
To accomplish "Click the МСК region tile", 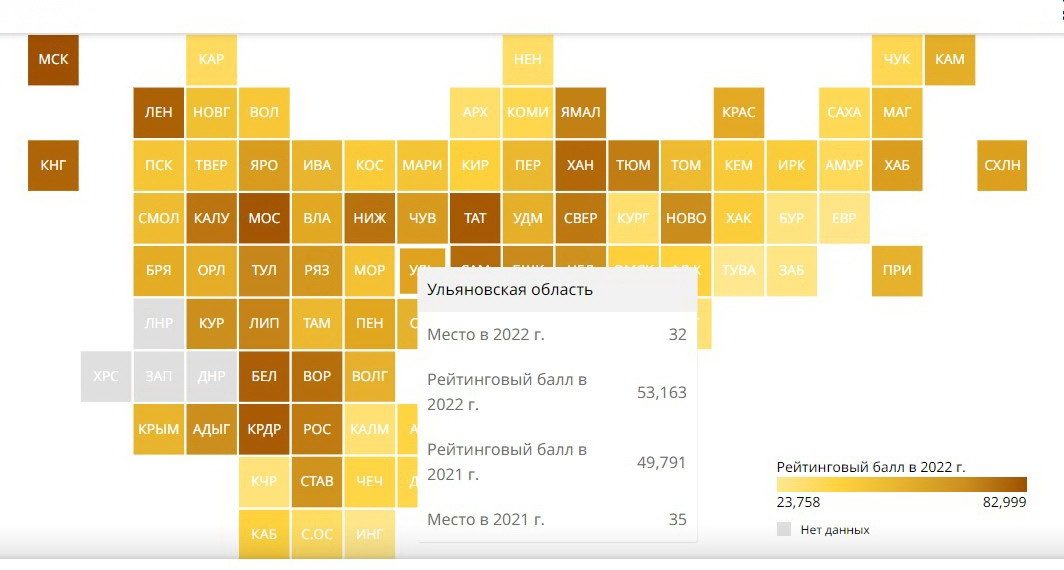I will point(53,60).
